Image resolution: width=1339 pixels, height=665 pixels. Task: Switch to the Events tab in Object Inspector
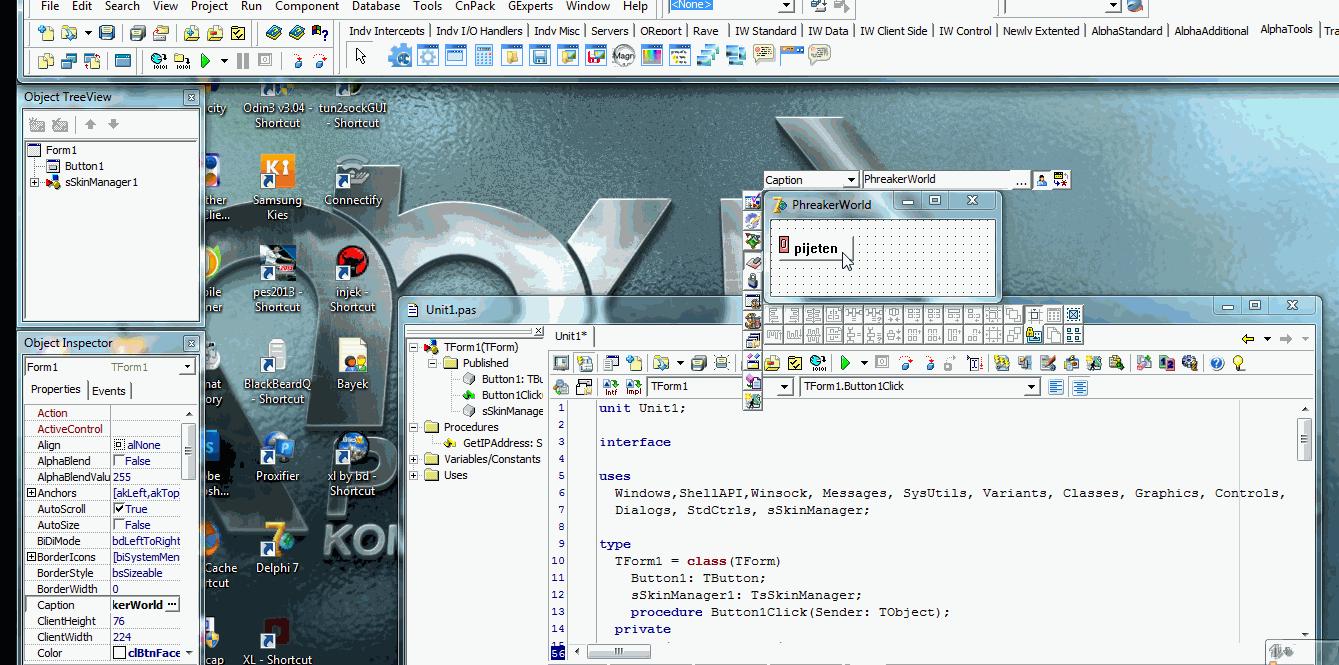[109, 391]
